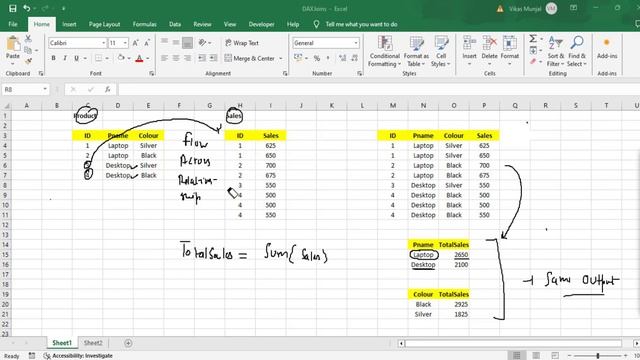This screenshot has width=640, height=360.
Task: Toggle Align Right
Action: coord(187,58)
